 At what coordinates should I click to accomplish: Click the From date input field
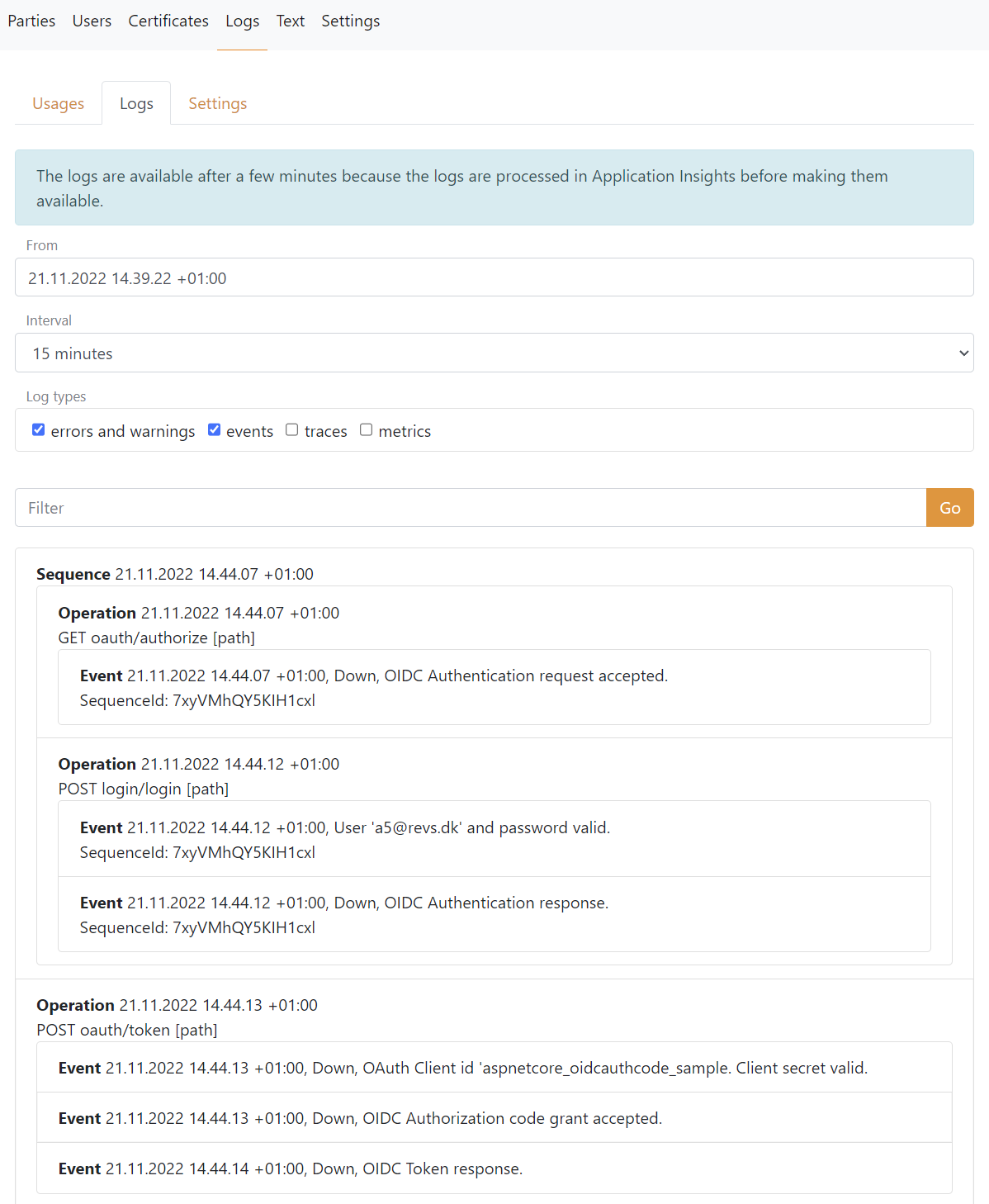pos(494,277)
